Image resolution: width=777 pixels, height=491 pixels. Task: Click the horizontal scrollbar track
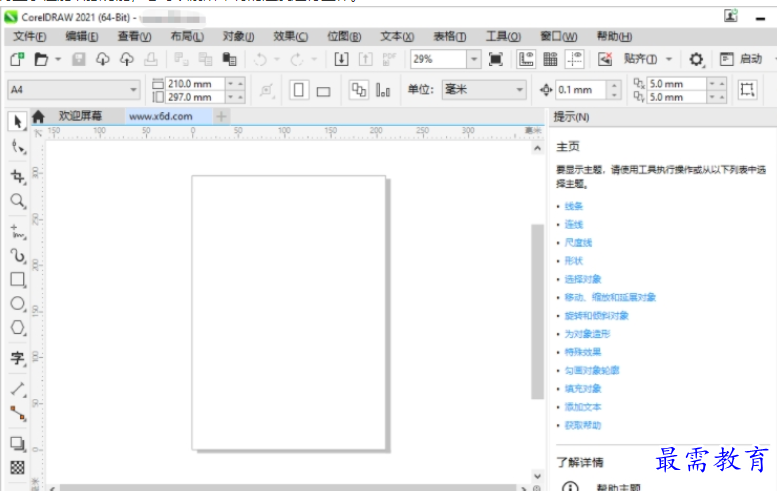(x=287, y=488)
